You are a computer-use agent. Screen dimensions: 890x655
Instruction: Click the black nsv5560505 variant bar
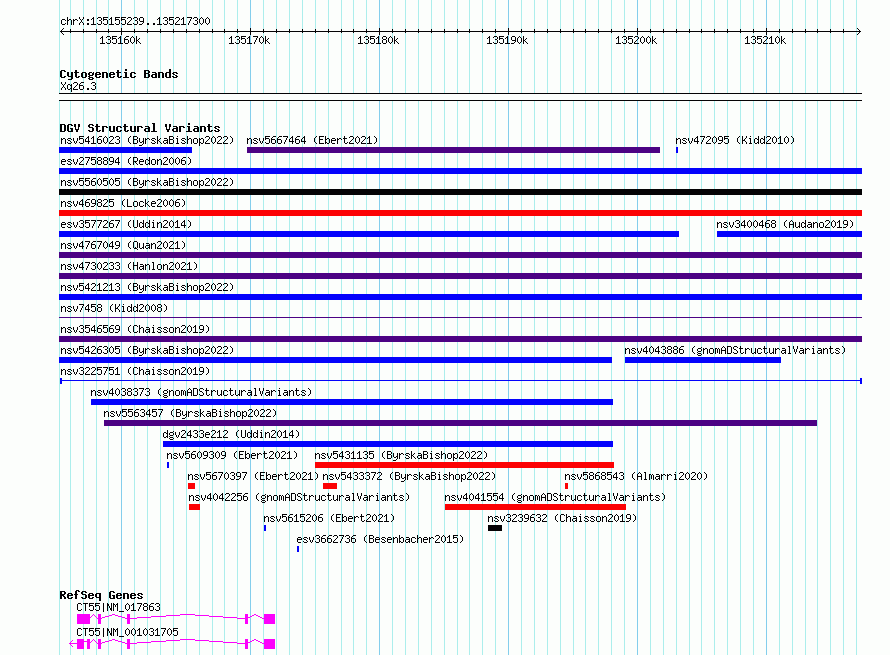click(x=460, y=192)
